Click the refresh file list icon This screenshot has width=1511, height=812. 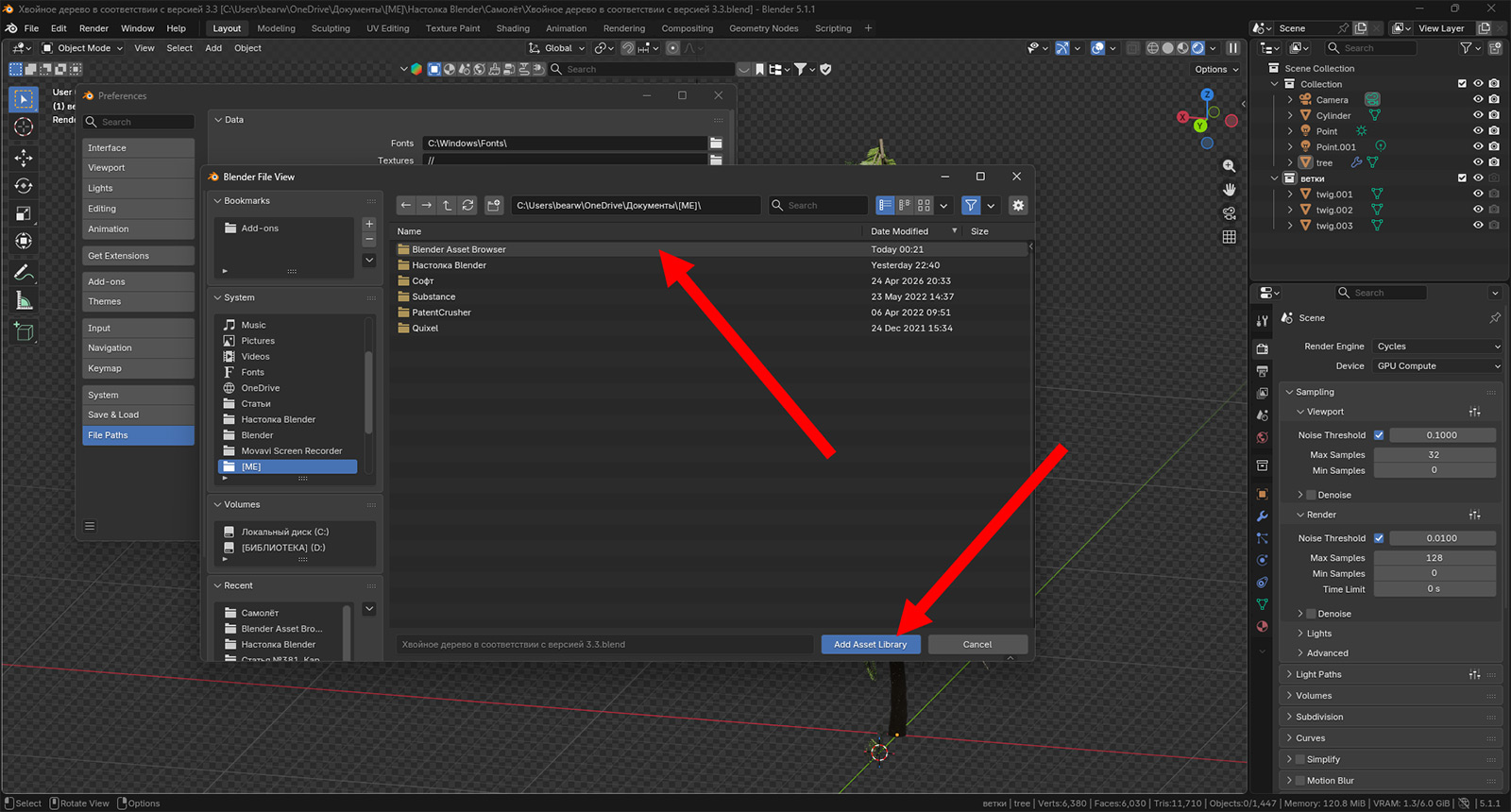(x=467, y=205)
